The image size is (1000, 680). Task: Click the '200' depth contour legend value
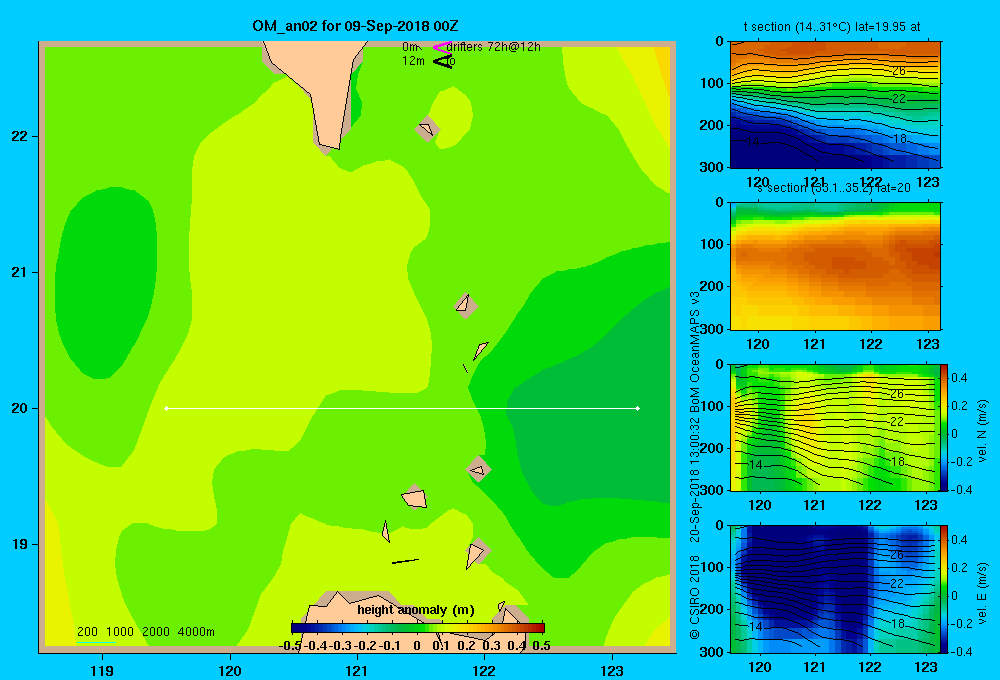point(87,632)
